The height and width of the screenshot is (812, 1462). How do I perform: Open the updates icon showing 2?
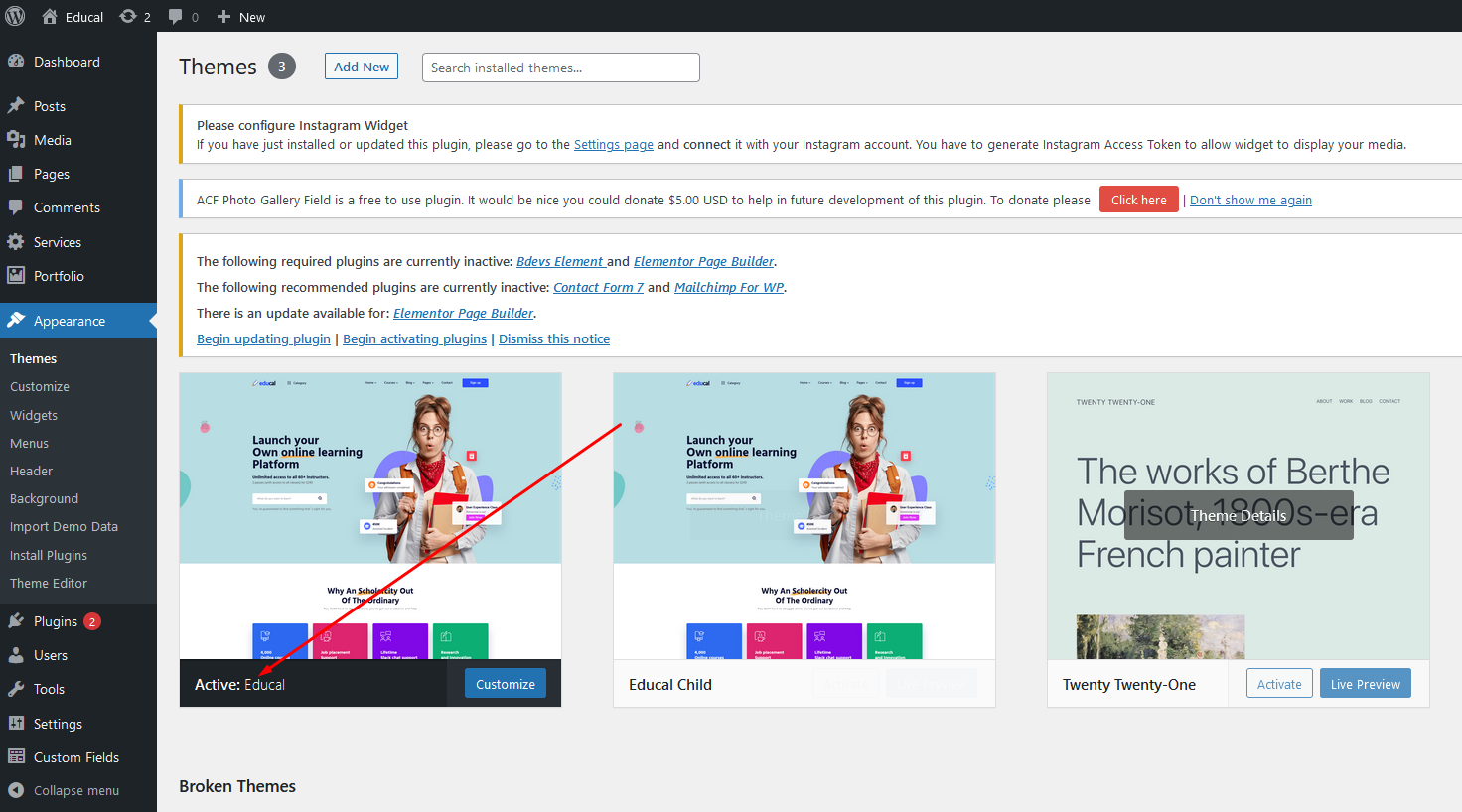pyautogui.click(x=128, y=16)
